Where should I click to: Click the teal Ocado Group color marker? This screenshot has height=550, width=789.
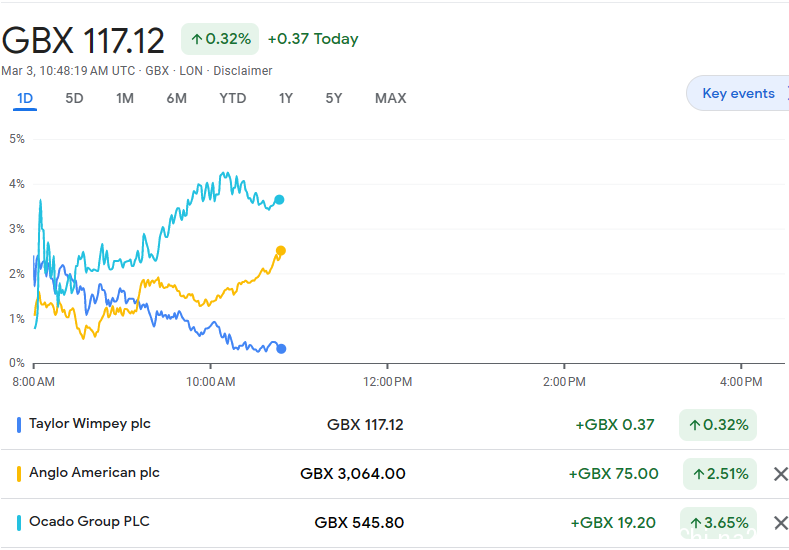click(19, 523)
